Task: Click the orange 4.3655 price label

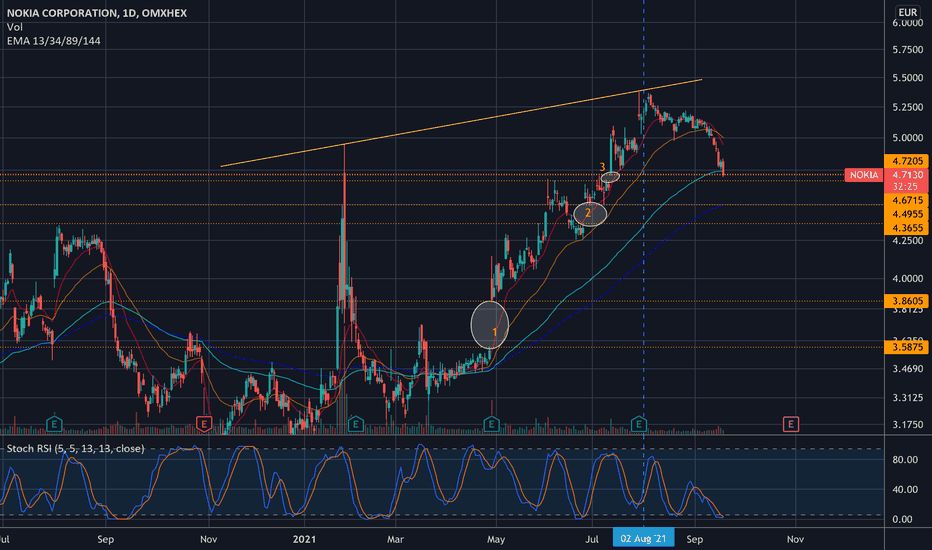Action: click(x=907, y=228)
